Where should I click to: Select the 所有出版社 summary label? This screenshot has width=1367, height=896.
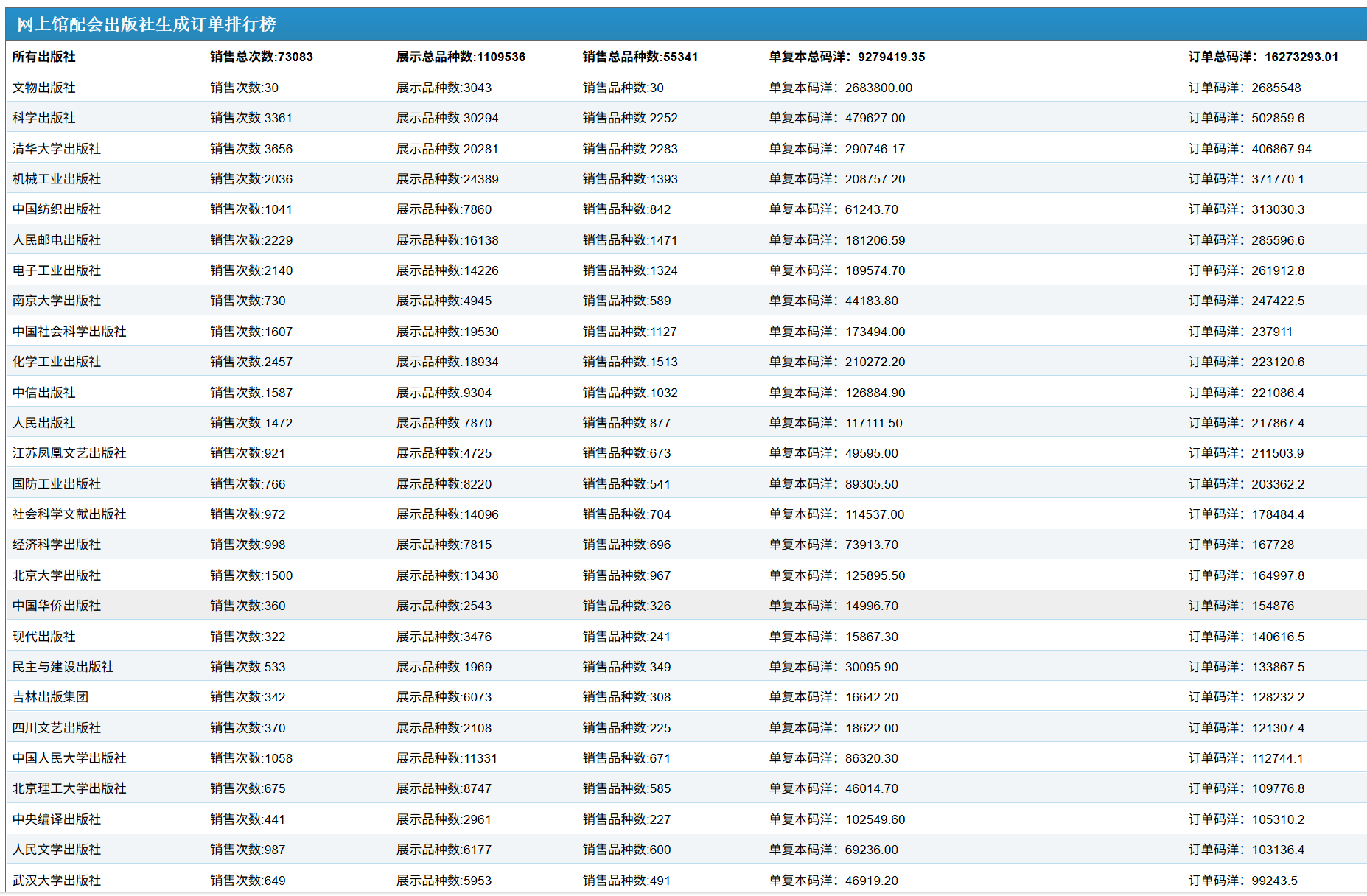pyautogui.click(x=43, y=57)
